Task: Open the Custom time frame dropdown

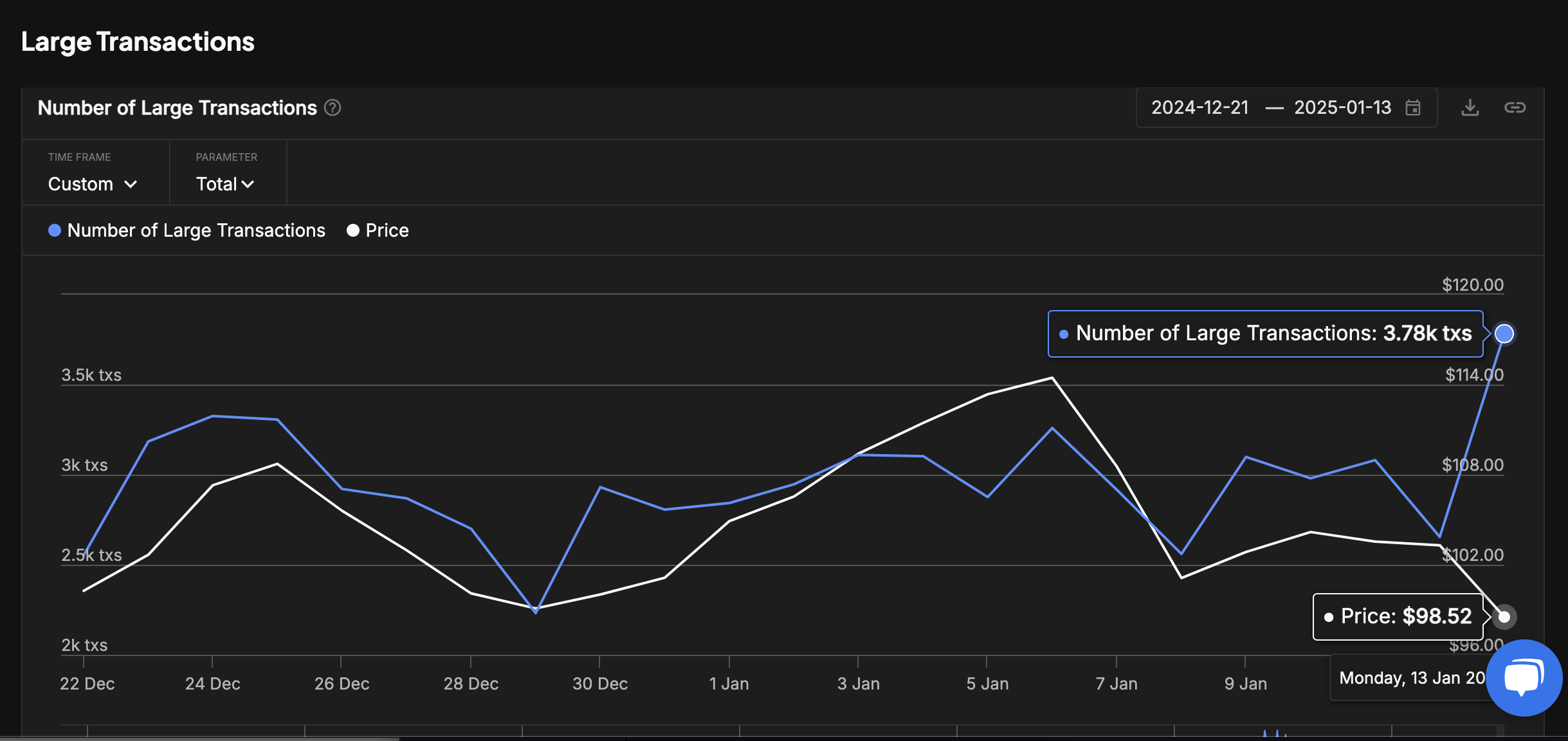Action: click(81, 184)
